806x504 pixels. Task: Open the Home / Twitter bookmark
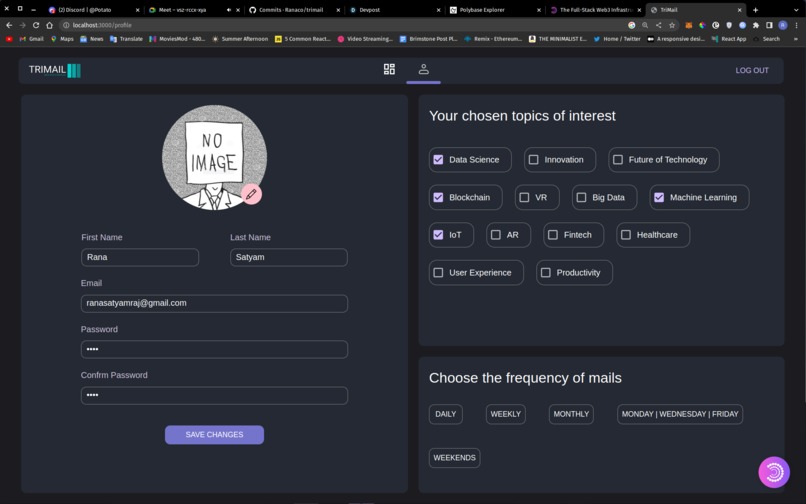[x=617, y=39]
